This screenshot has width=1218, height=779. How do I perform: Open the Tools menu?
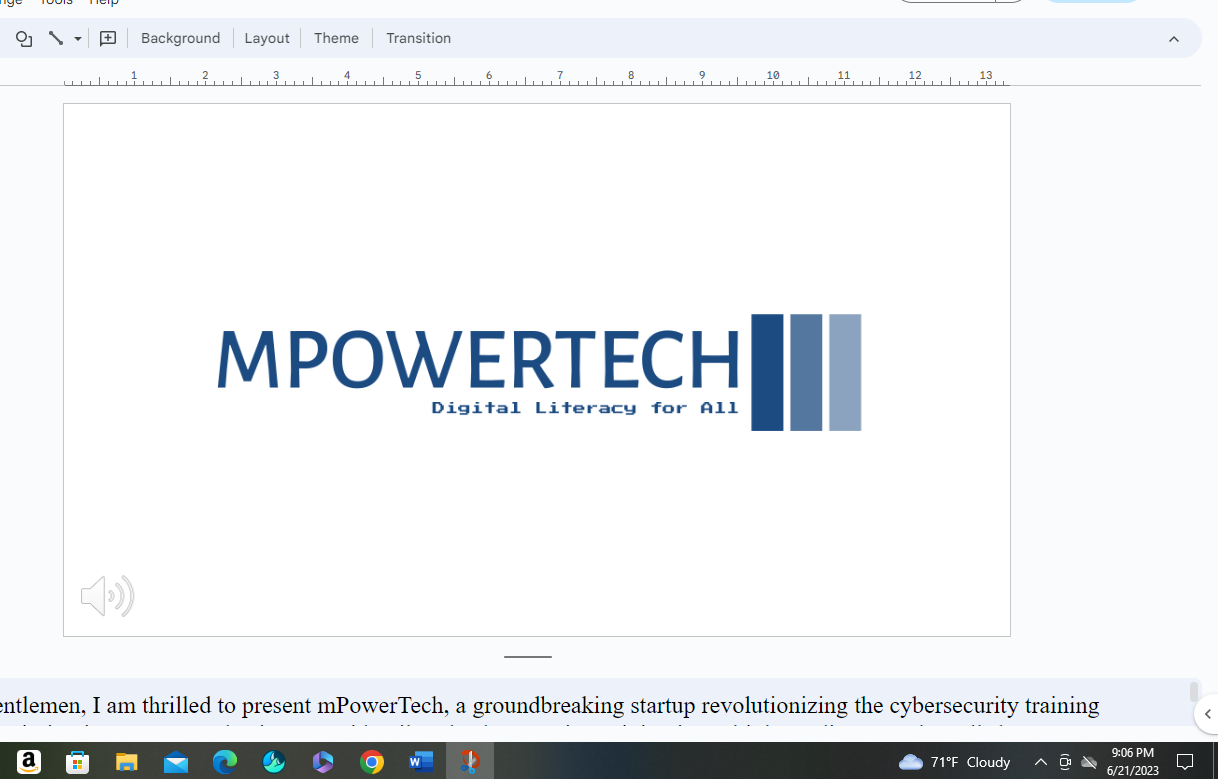(x=56, y=3)
